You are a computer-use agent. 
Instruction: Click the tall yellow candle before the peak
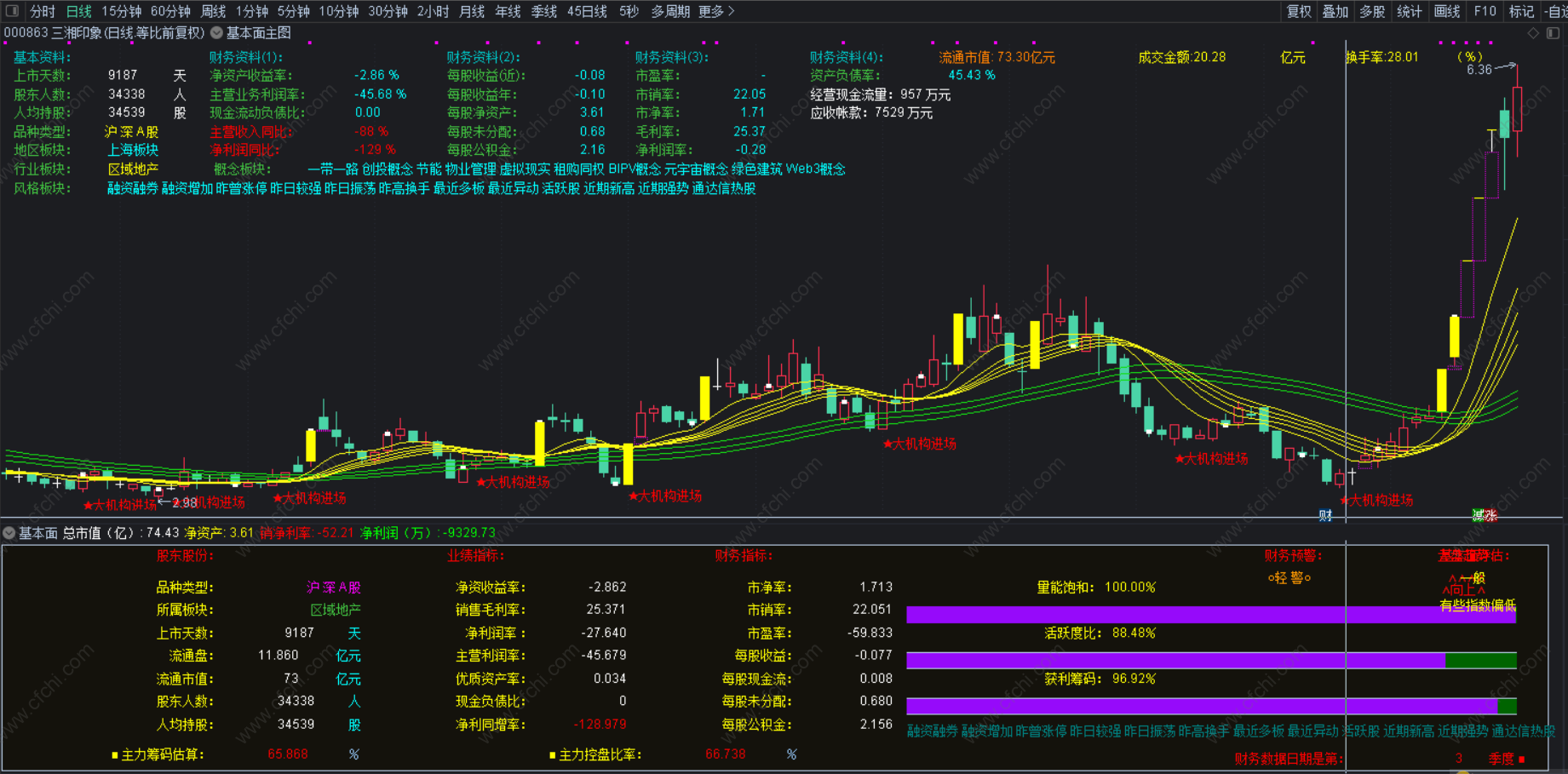tap(1455, 335)
